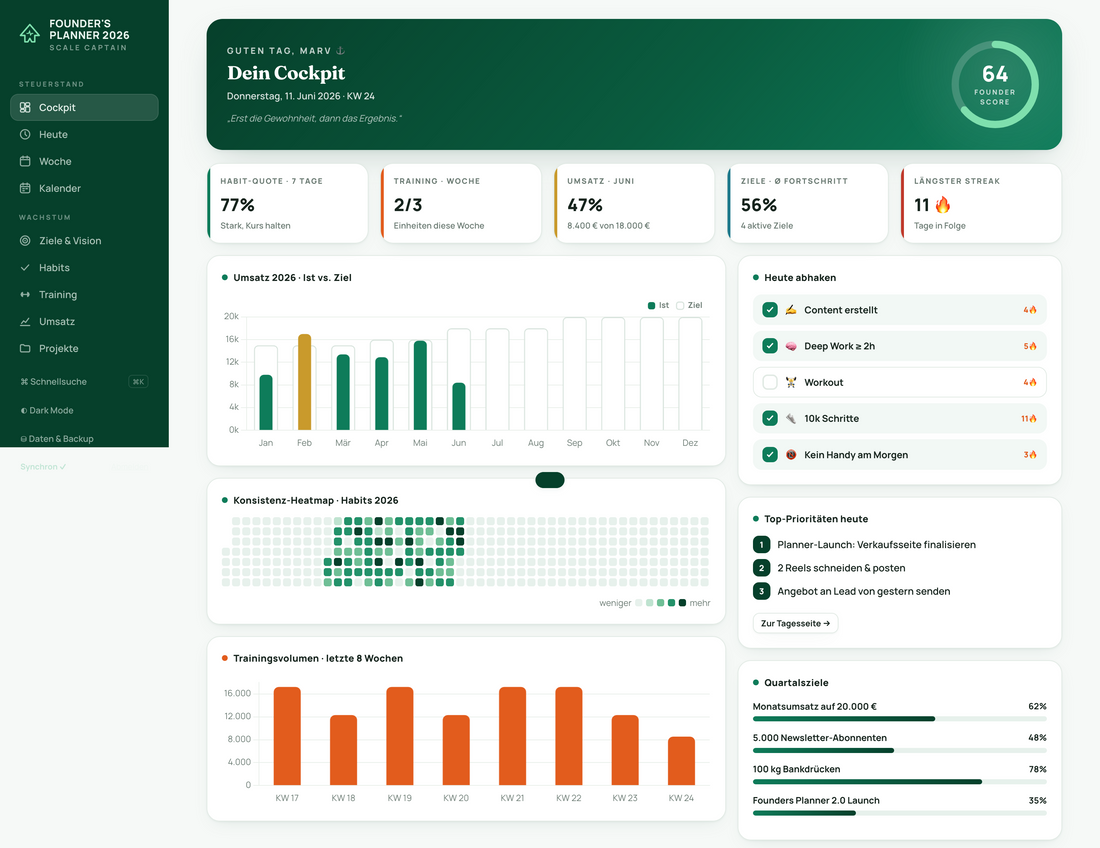The height and width of the screenshot is (848, 1100).
Task: Open Schnellsuche in the sidebar
Action: coord(84,382)
